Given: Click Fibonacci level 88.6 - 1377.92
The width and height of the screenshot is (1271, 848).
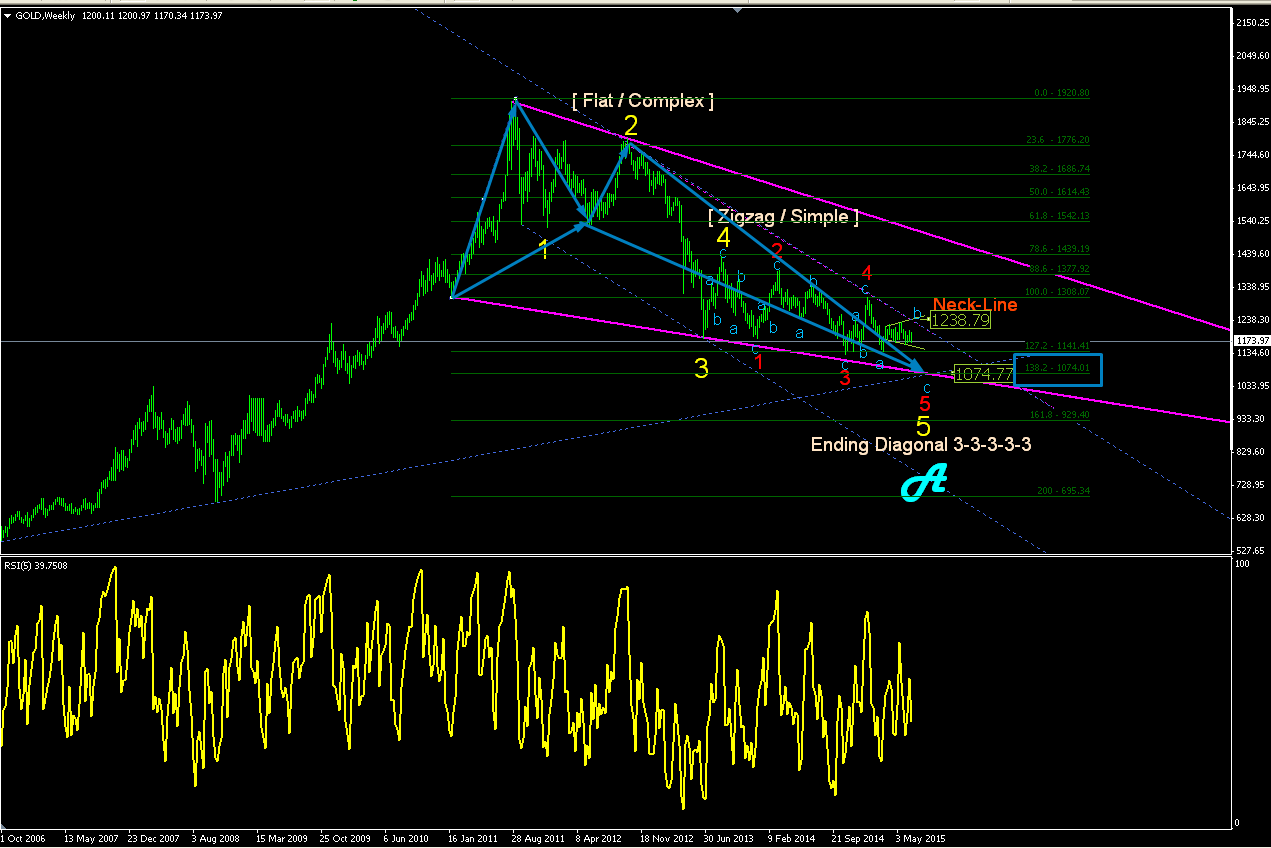Looking at the screenshot, I should click(1058, 269).
